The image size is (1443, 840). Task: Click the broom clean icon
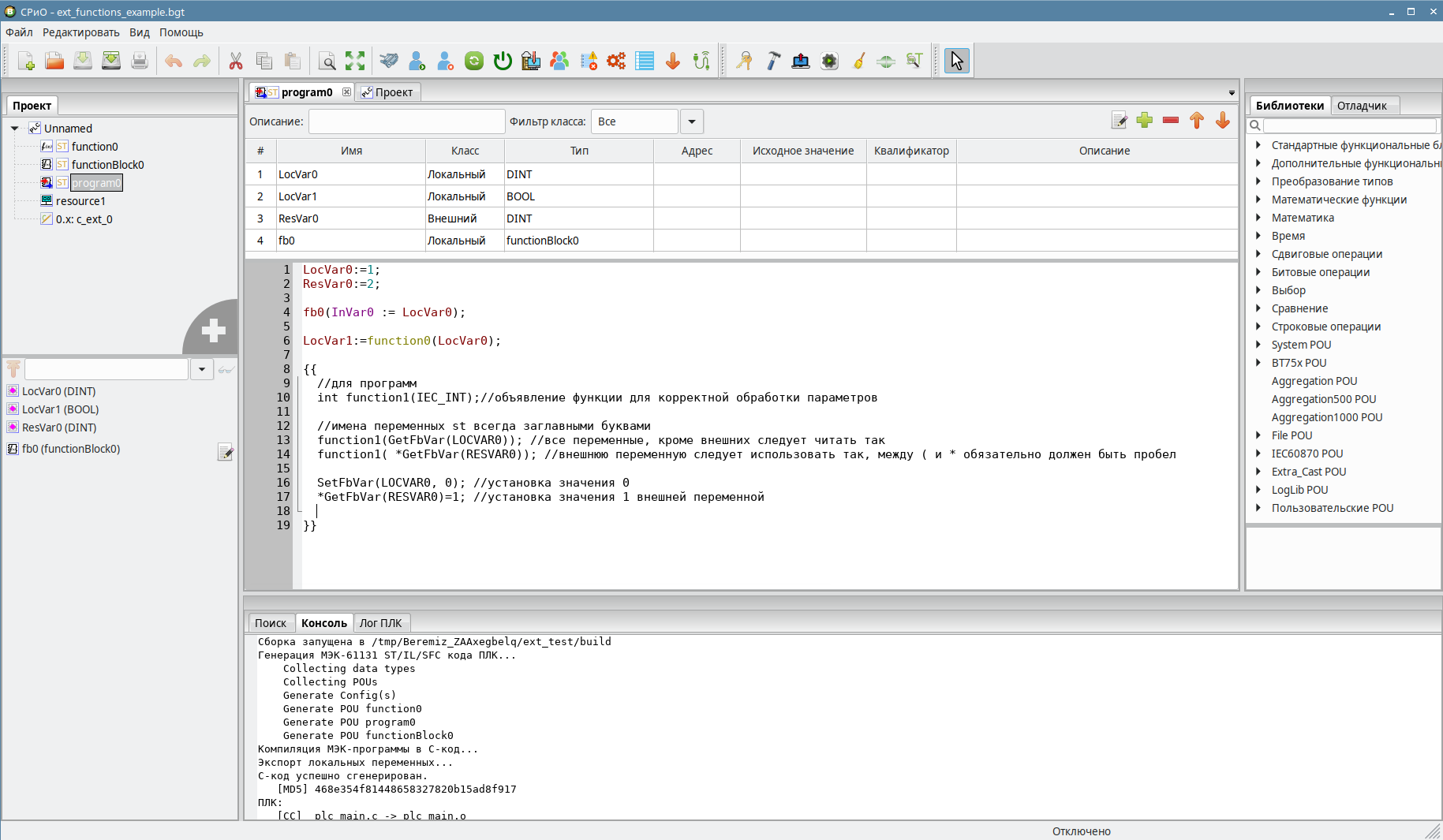(x=858, y=61)
